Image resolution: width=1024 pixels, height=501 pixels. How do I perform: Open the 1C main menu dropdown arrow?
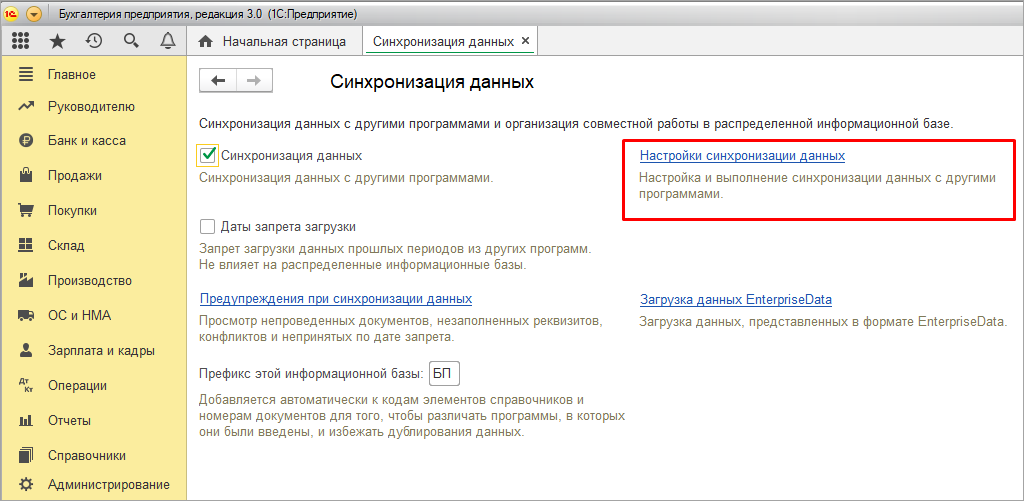(x=35, y=14)
